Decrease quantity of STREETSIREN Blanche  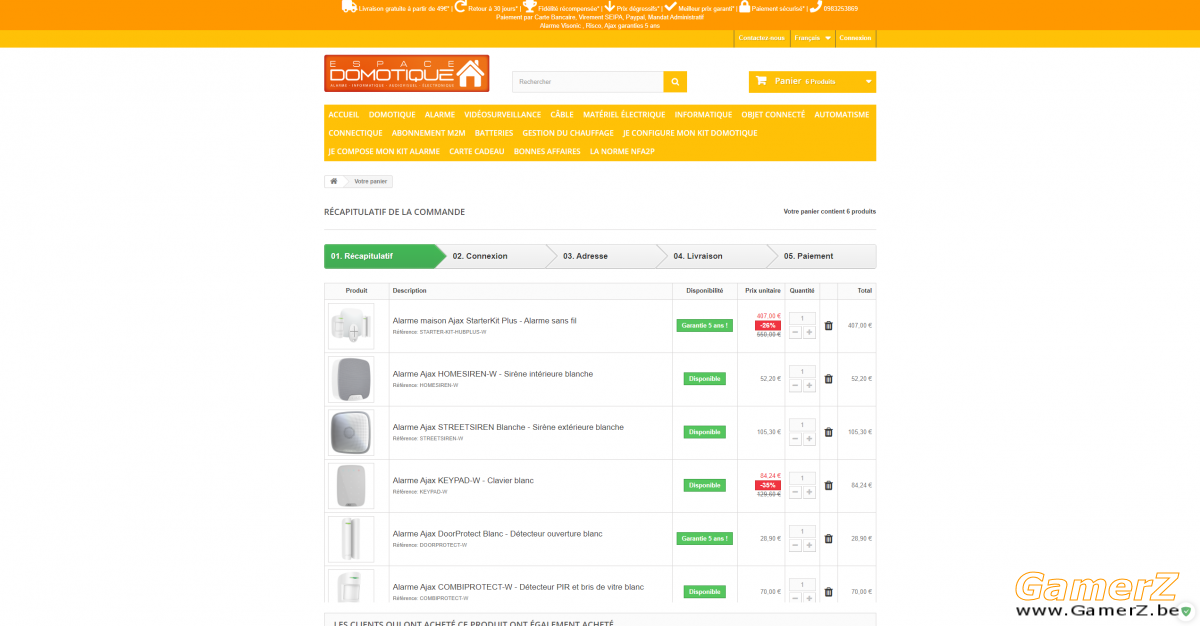[x=795, y=438]
